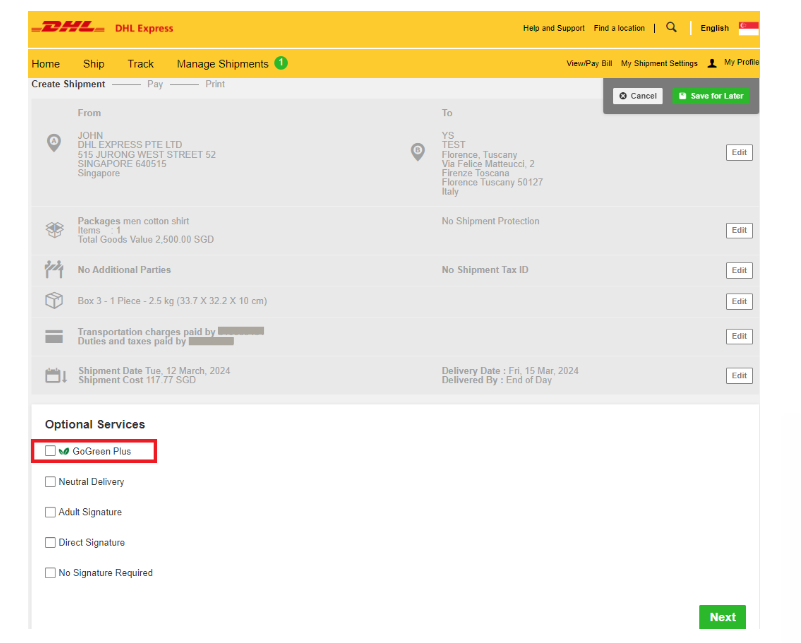Open View/Pay Bill
Image resolution: width=801 pixels, height=643 pixels.
click(x=589, y=63)
